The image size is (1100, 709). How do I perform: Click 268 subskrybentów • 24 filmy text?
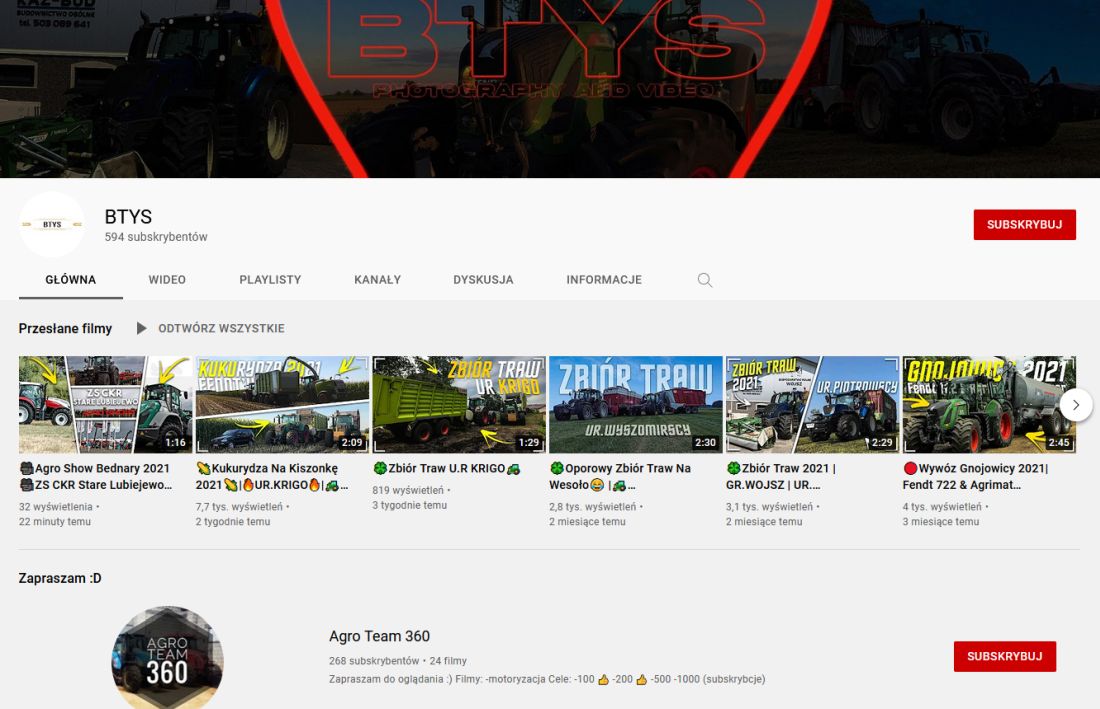pos(398,661)
